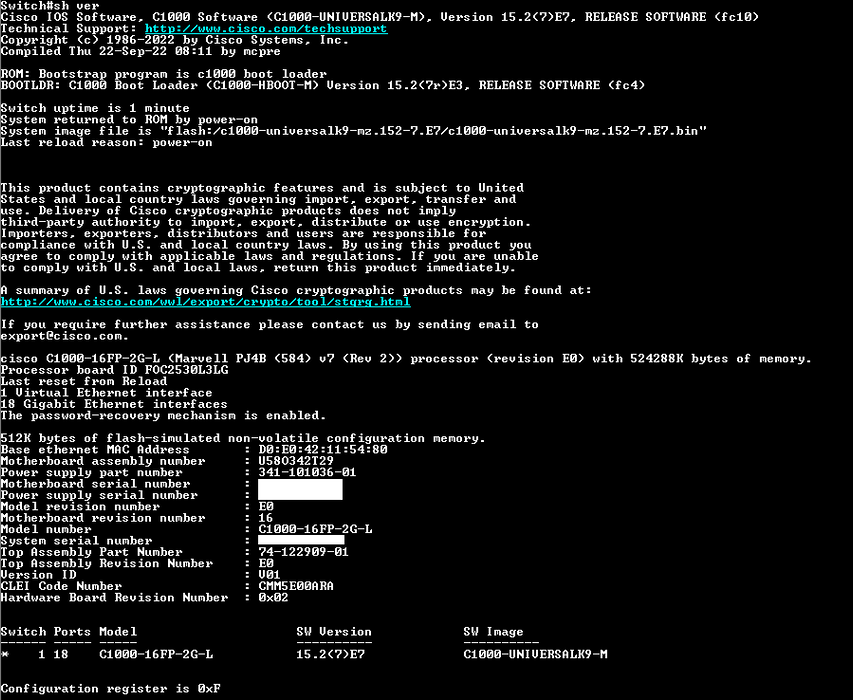Click 'System returned to ROM by power-on'

tap(129, 120)
